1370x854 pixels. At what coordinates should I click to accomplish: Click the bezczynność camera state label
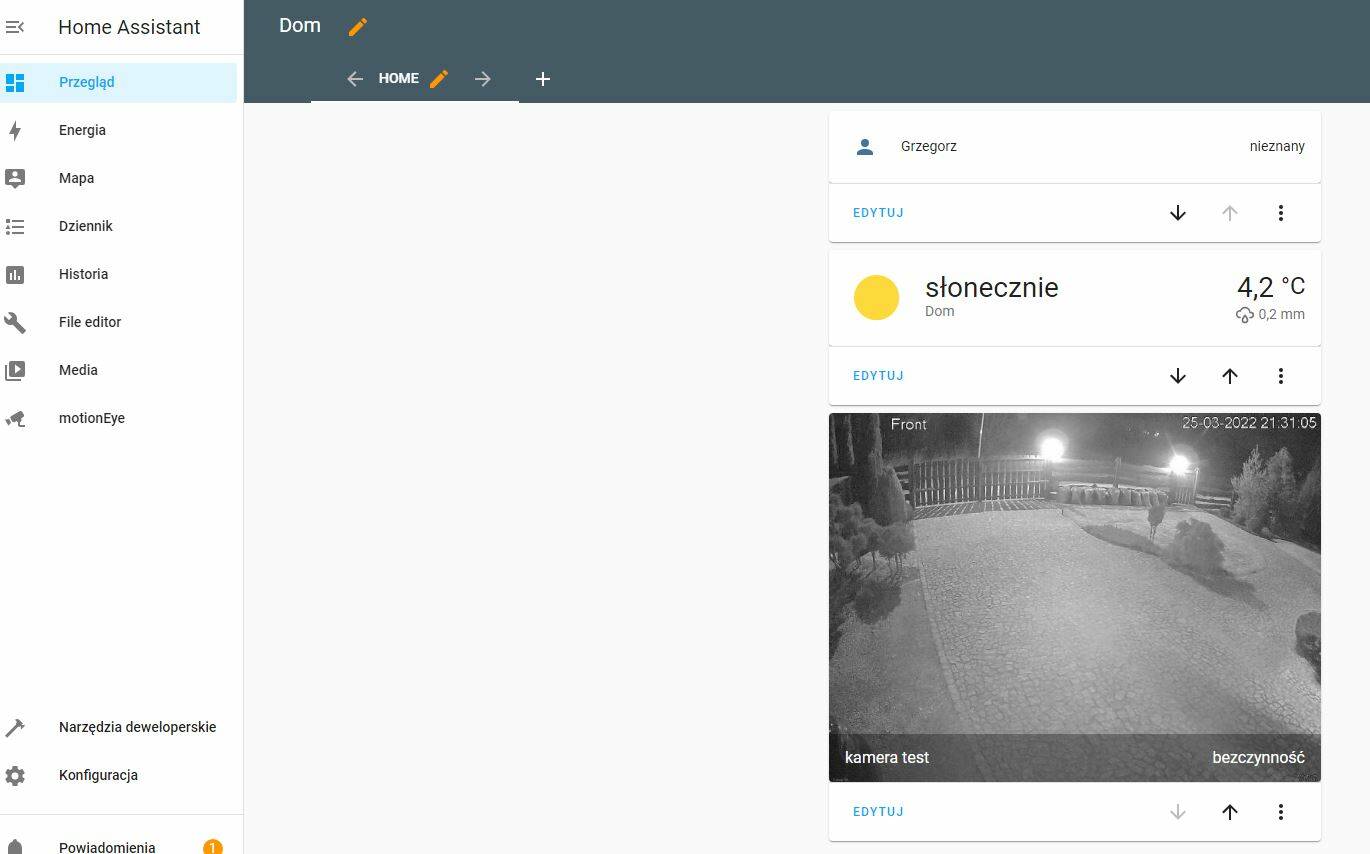[x=1258, y=757]
